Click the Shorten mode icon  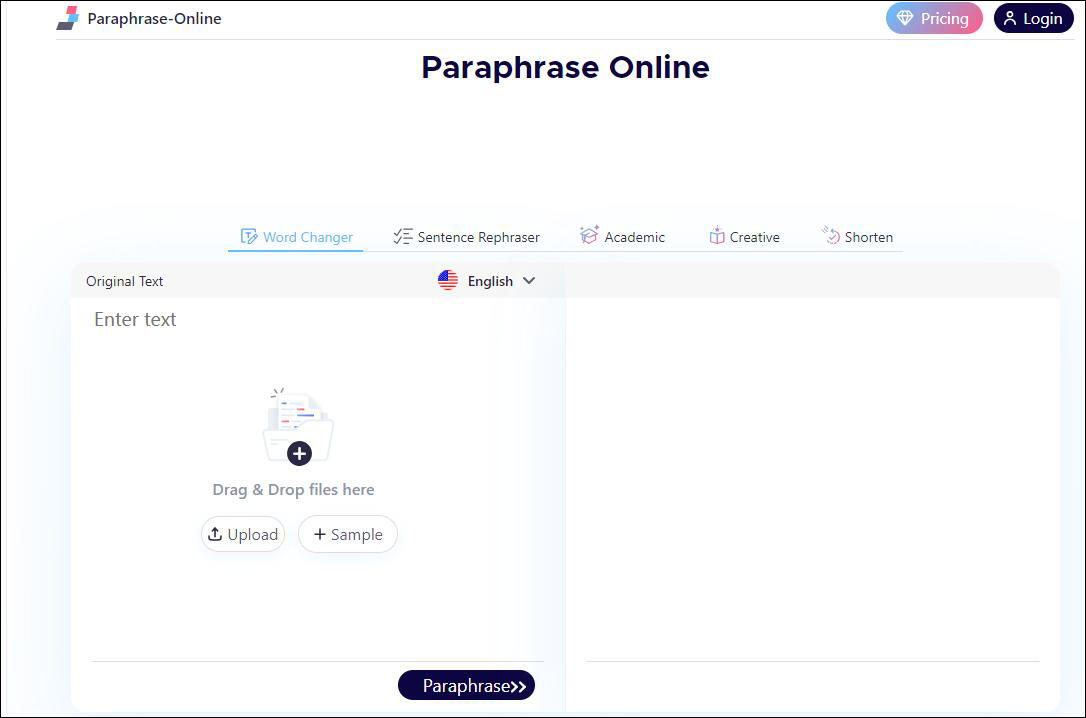click(x=830, y=235)
